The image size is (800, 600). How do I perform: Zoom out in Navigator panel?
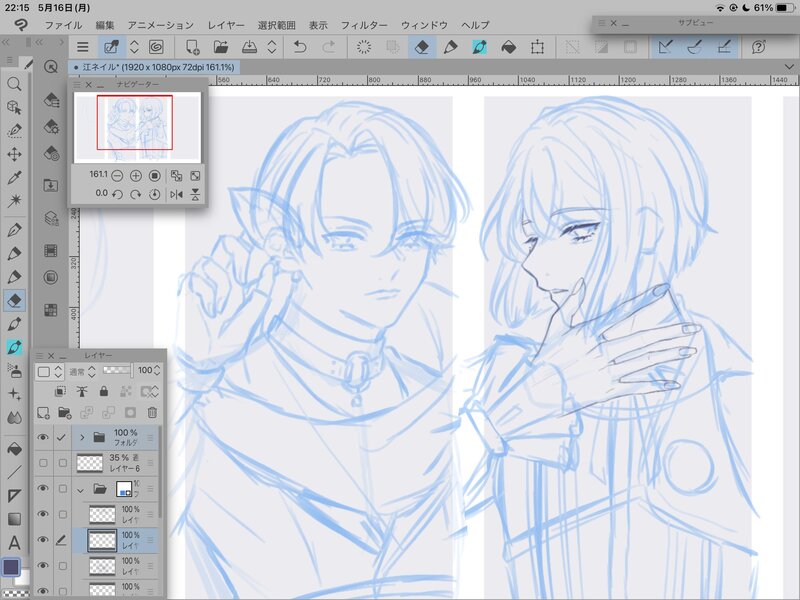point(117,176)
